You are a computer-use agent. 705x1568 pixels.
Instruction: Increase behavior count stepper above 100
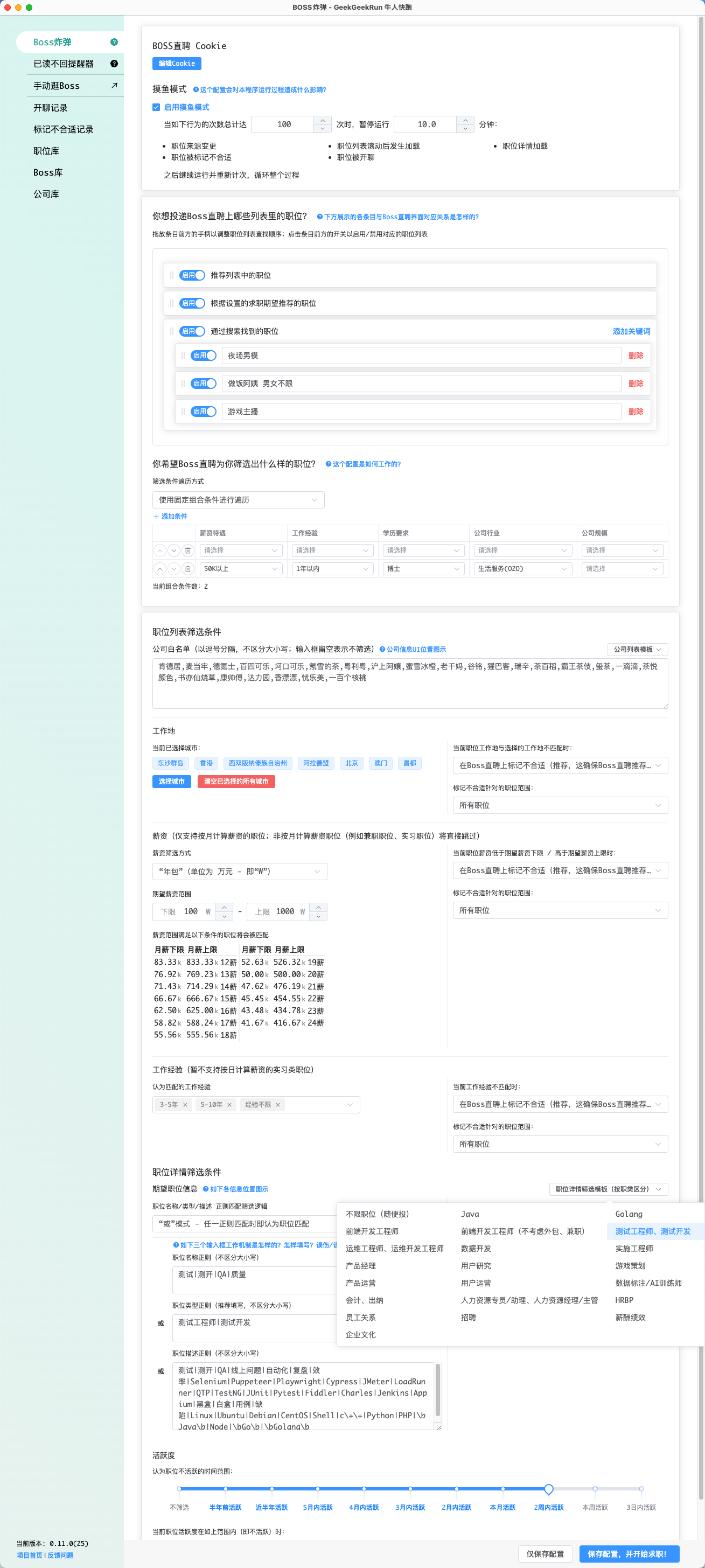click(x=323, y=120)
